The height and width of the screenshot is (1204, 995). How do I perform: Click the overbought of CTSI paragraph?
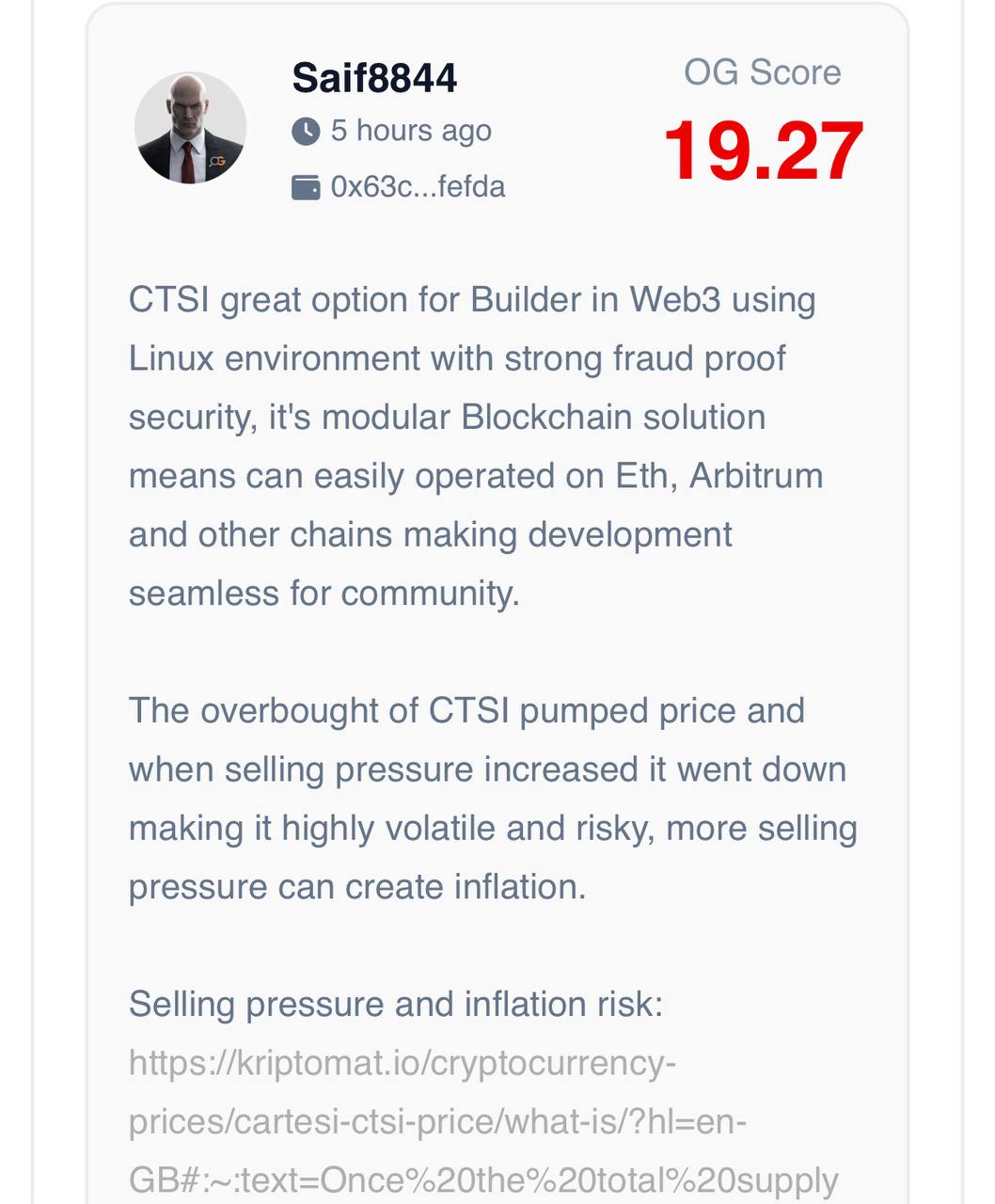[493, 799]
